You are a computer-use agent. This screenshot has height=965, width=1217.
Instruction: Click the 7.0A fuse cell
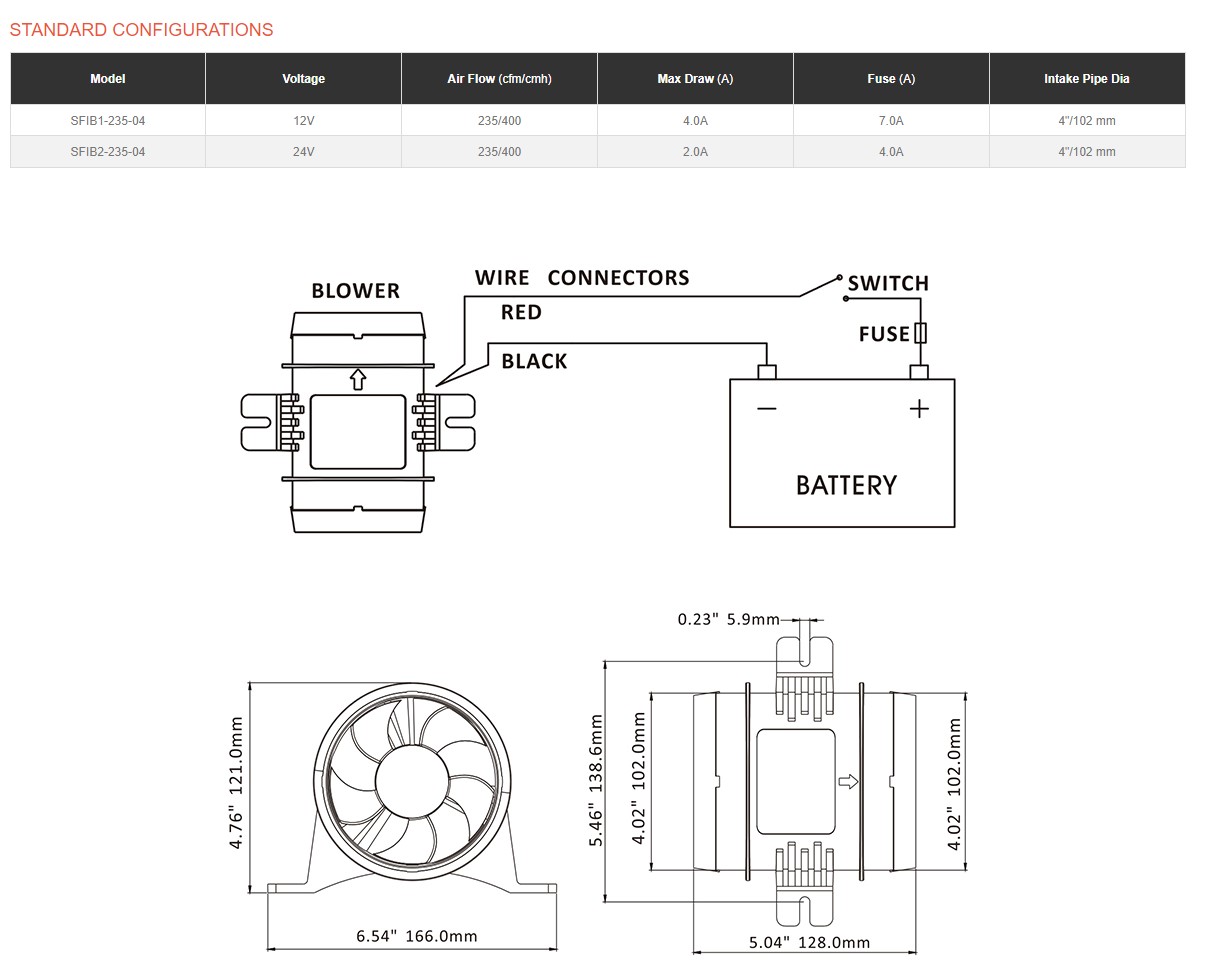[x=891, y=121]
